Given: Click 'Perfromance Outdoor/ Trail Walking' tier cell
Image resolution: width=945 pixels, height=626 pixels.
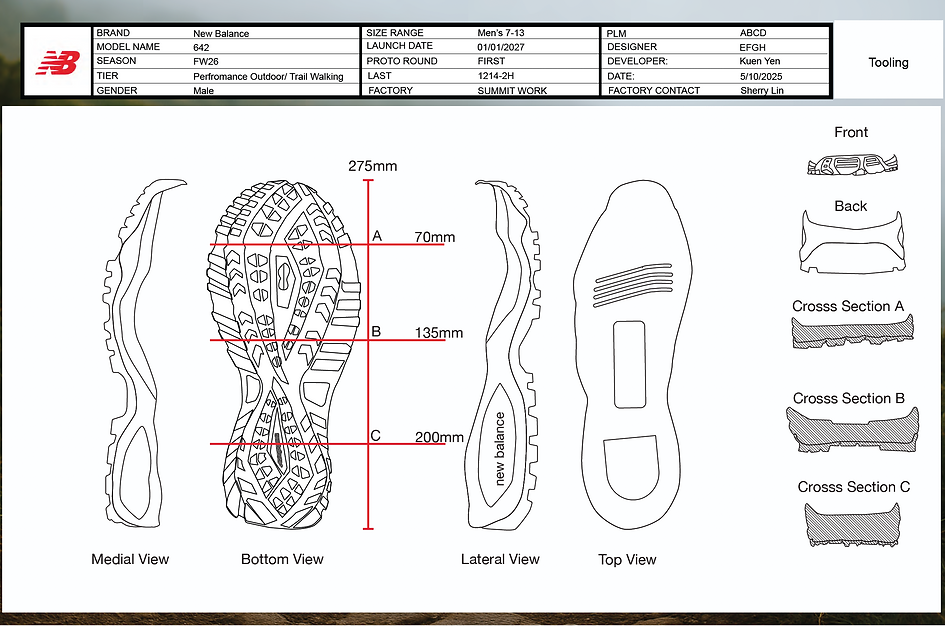Looking at the screenshot, I should click(x=268, y=77).
